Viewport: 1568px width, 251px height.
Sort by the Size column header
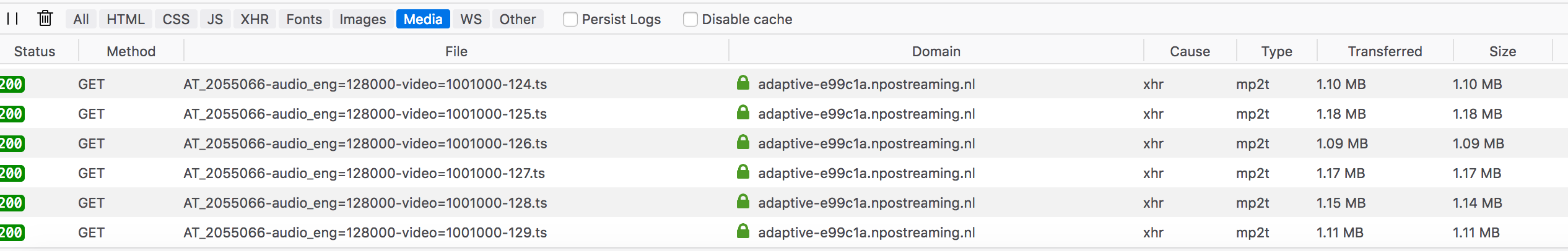point(1502,51)
